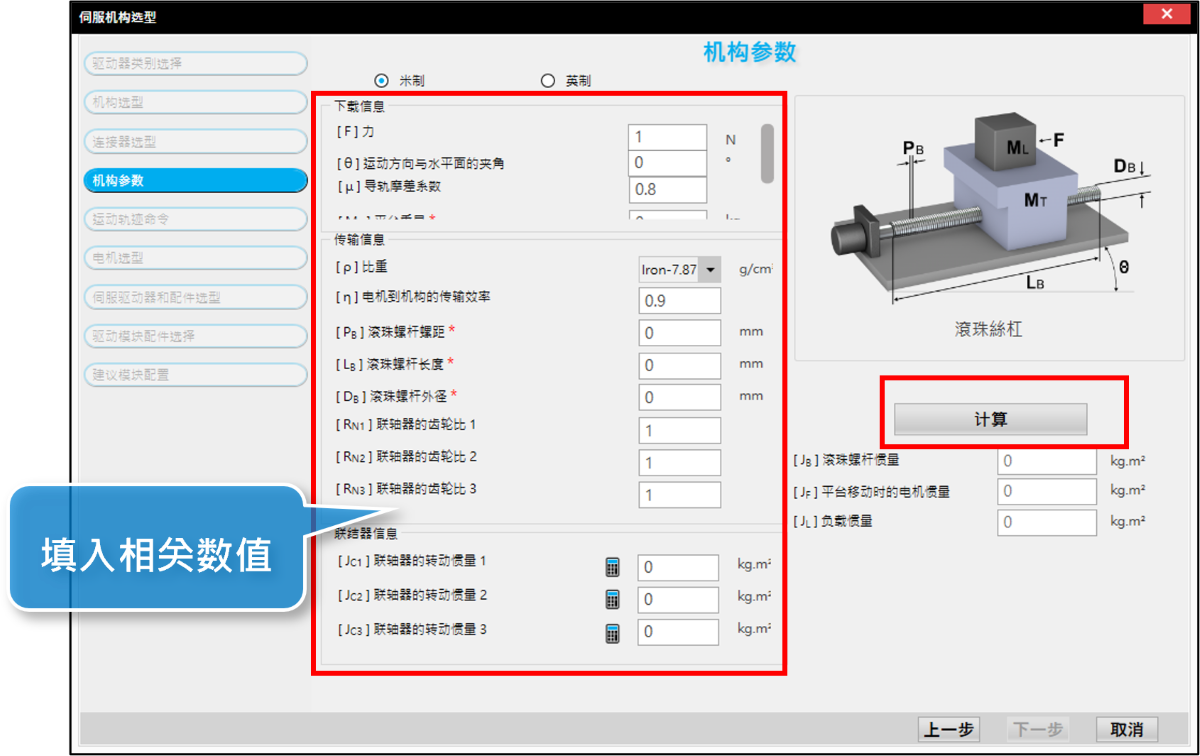Screen dimensions: 1200x756
Task: Click the 传输效率 η input field
Action: coord(679,301)
